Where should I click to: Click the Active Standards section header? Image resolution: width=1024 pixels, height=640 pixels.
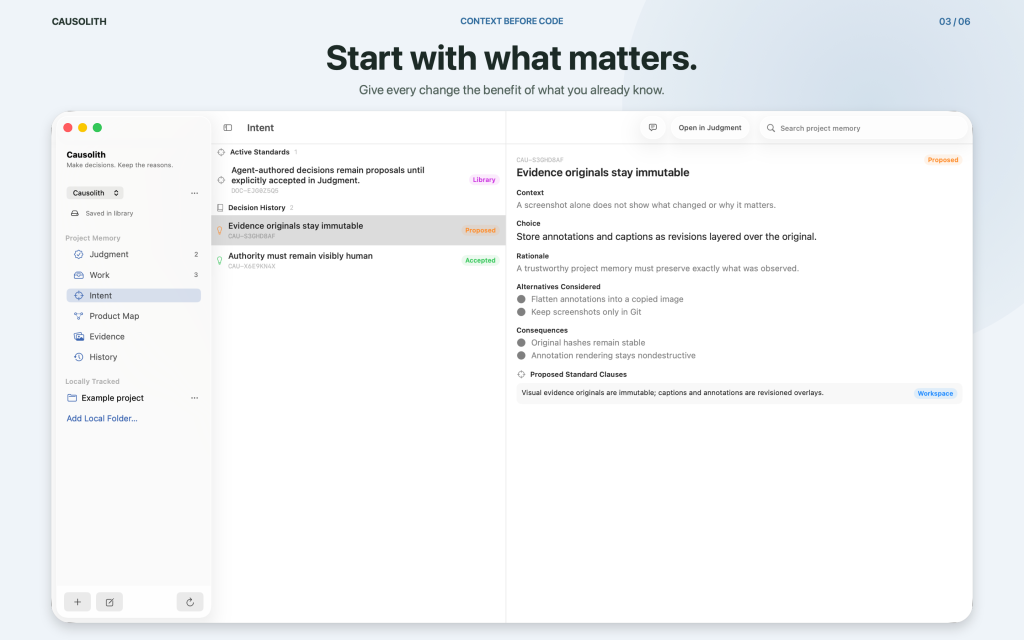pyautogui.click(x=259, y=152)
